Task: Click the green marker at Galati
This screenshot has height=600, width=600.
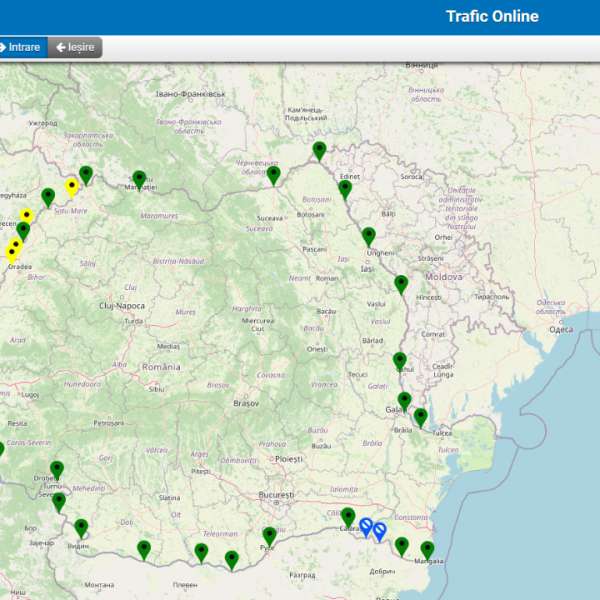Action: 404,402
